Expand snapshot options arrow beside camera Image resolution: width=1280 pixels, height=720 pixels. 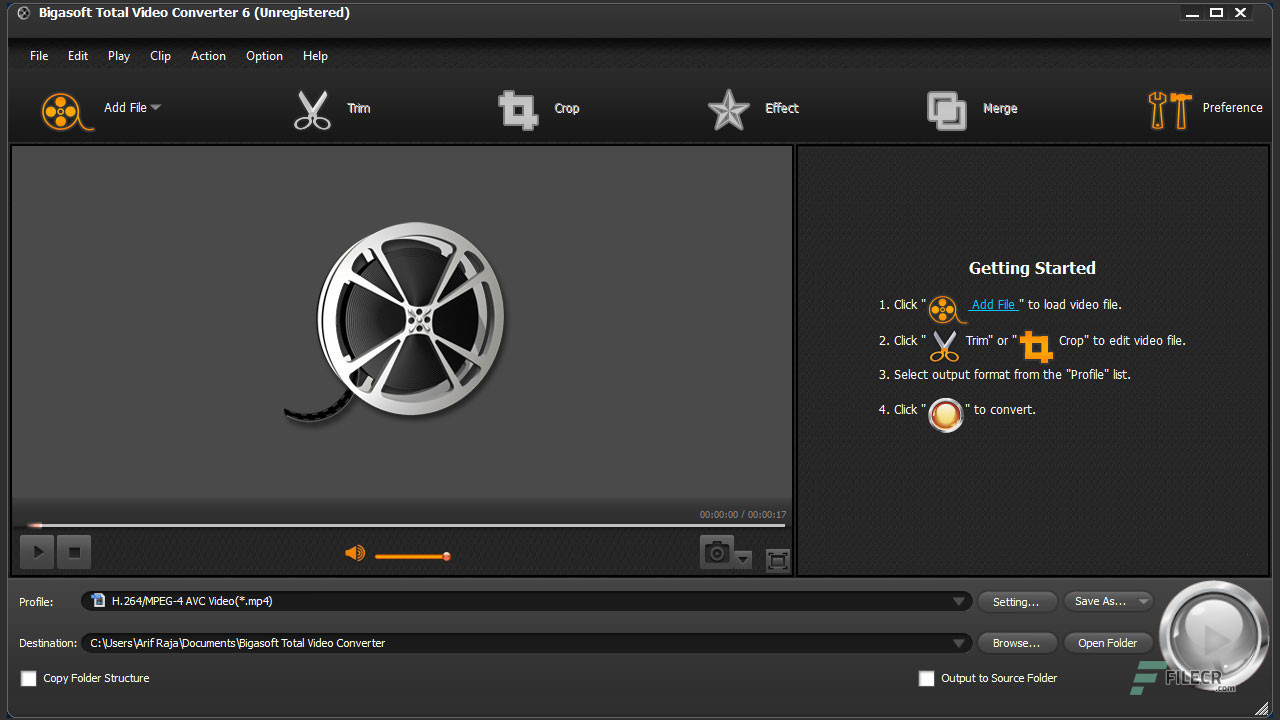coord(743,560)
